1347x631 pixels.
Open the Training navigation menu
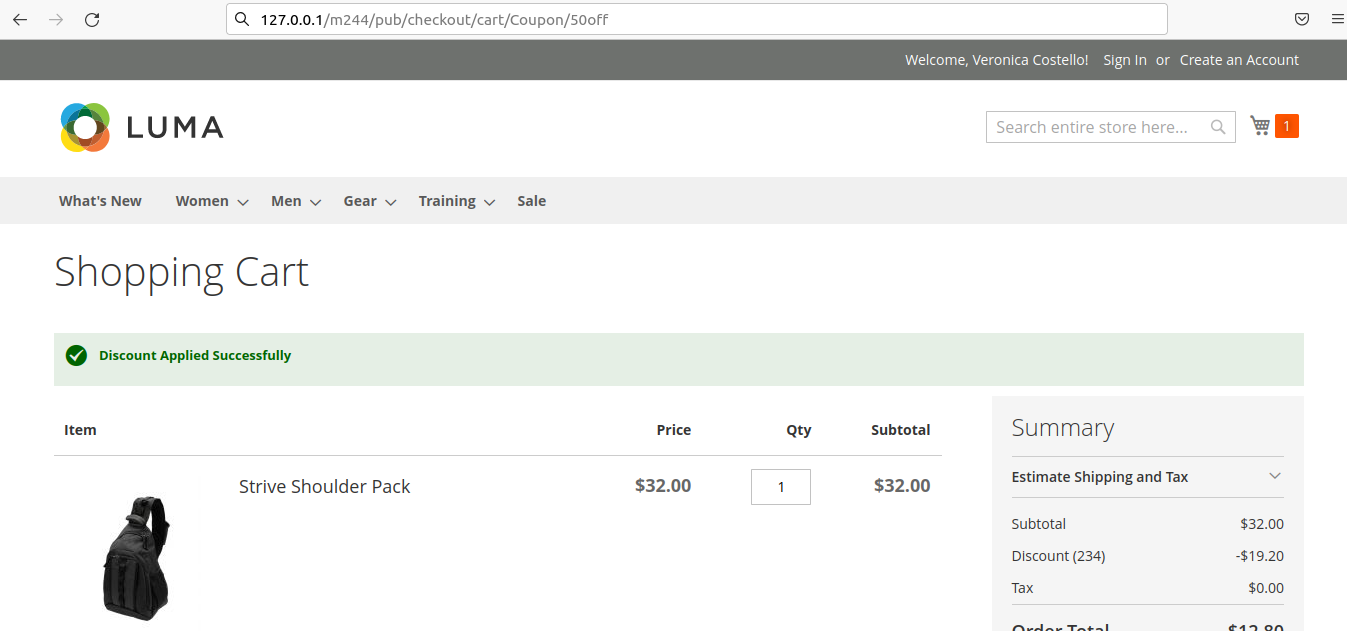[447, 201]
